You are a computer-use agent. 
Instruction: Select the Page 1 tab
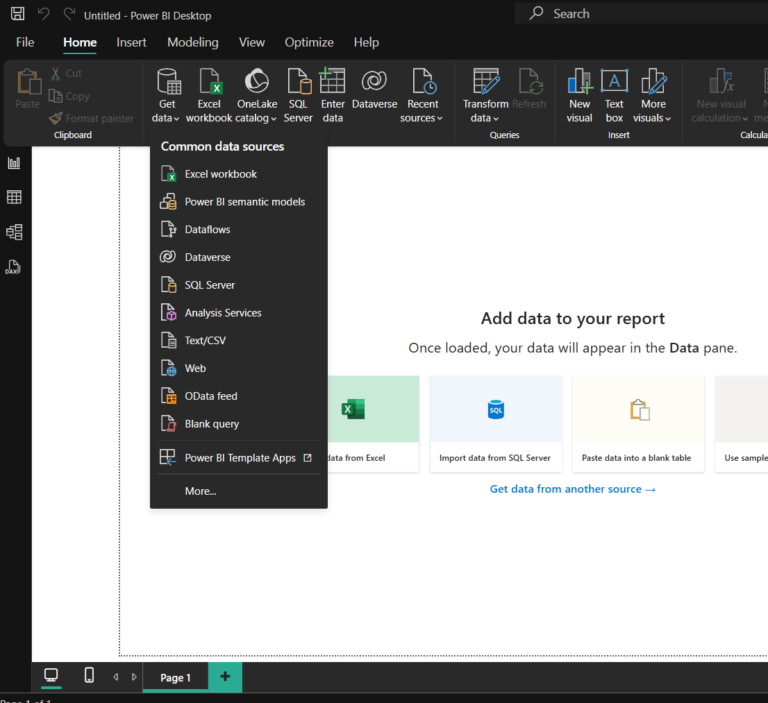(175, 677)
